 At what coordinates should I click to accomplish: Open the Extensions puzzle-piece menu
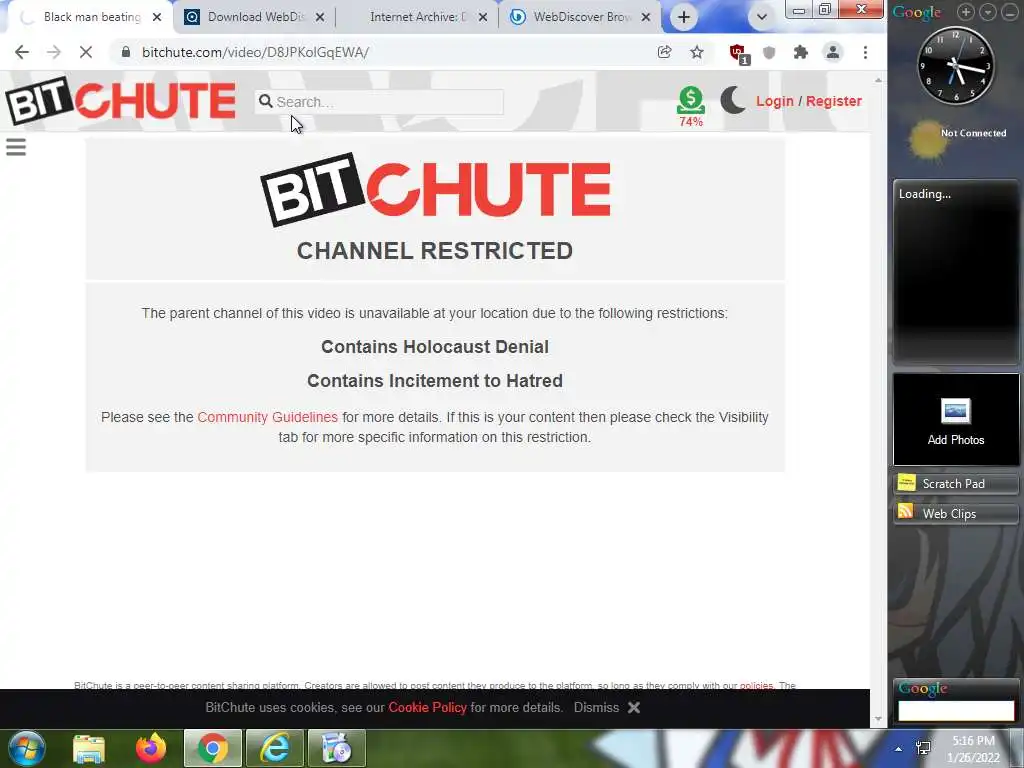coord(801,52)
